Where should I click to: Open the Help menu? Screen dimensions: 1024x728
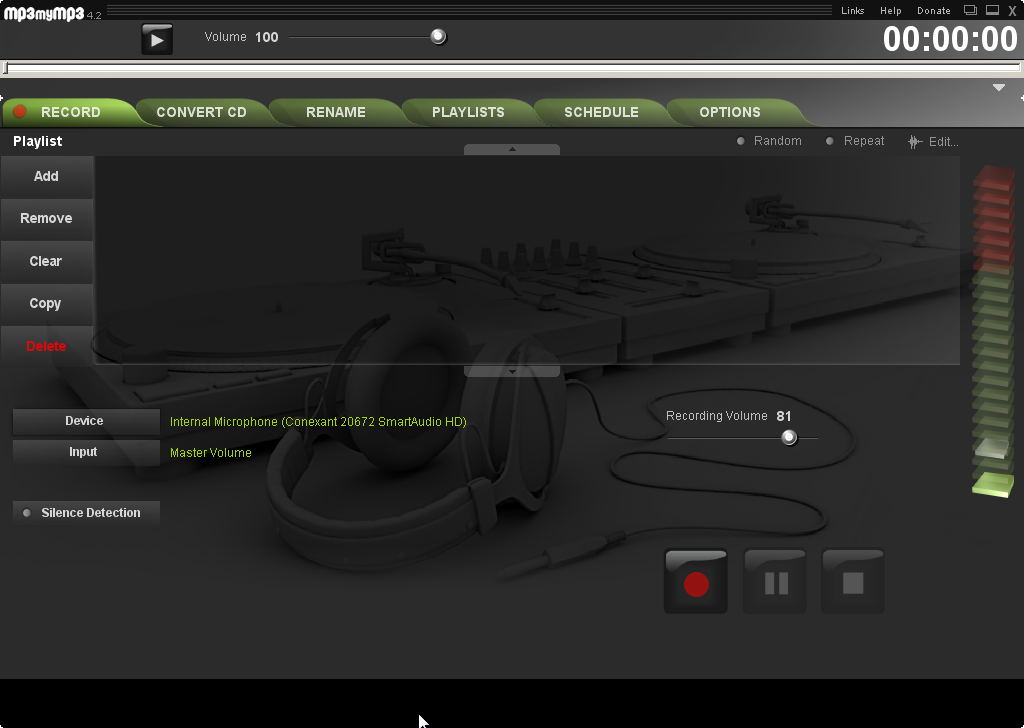coord(890,10)
